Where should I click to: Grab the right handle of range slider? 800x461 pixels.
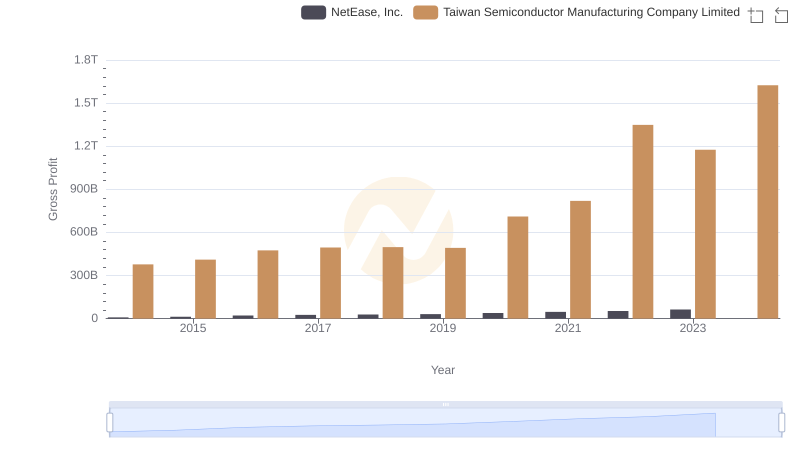[782, 423]
